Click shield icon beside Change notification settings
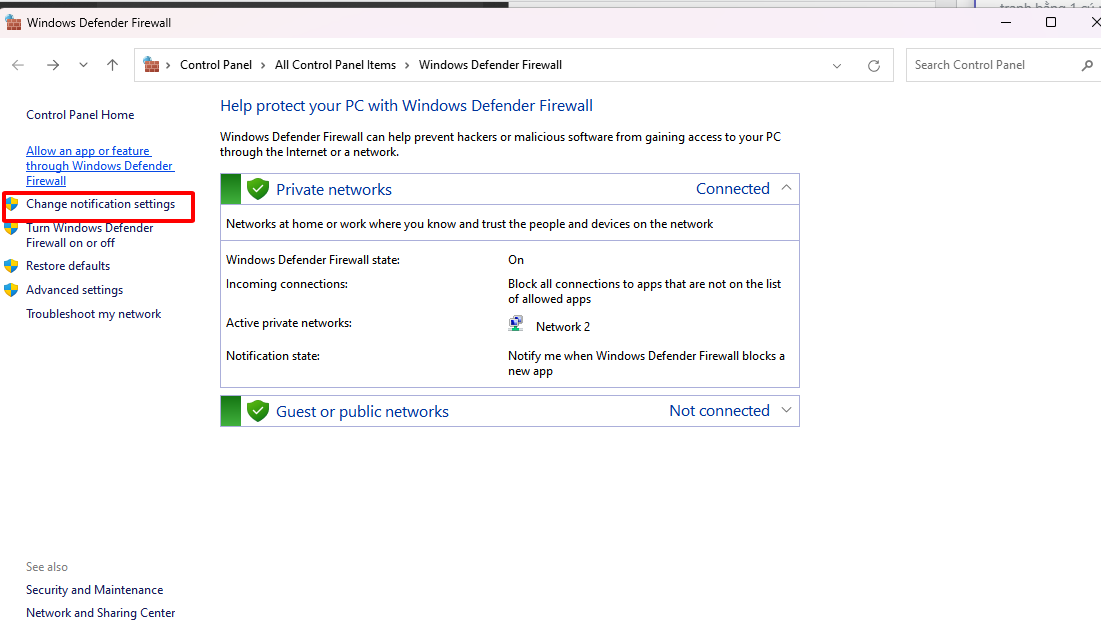1101x637 pixels. (x=11, y=204)
